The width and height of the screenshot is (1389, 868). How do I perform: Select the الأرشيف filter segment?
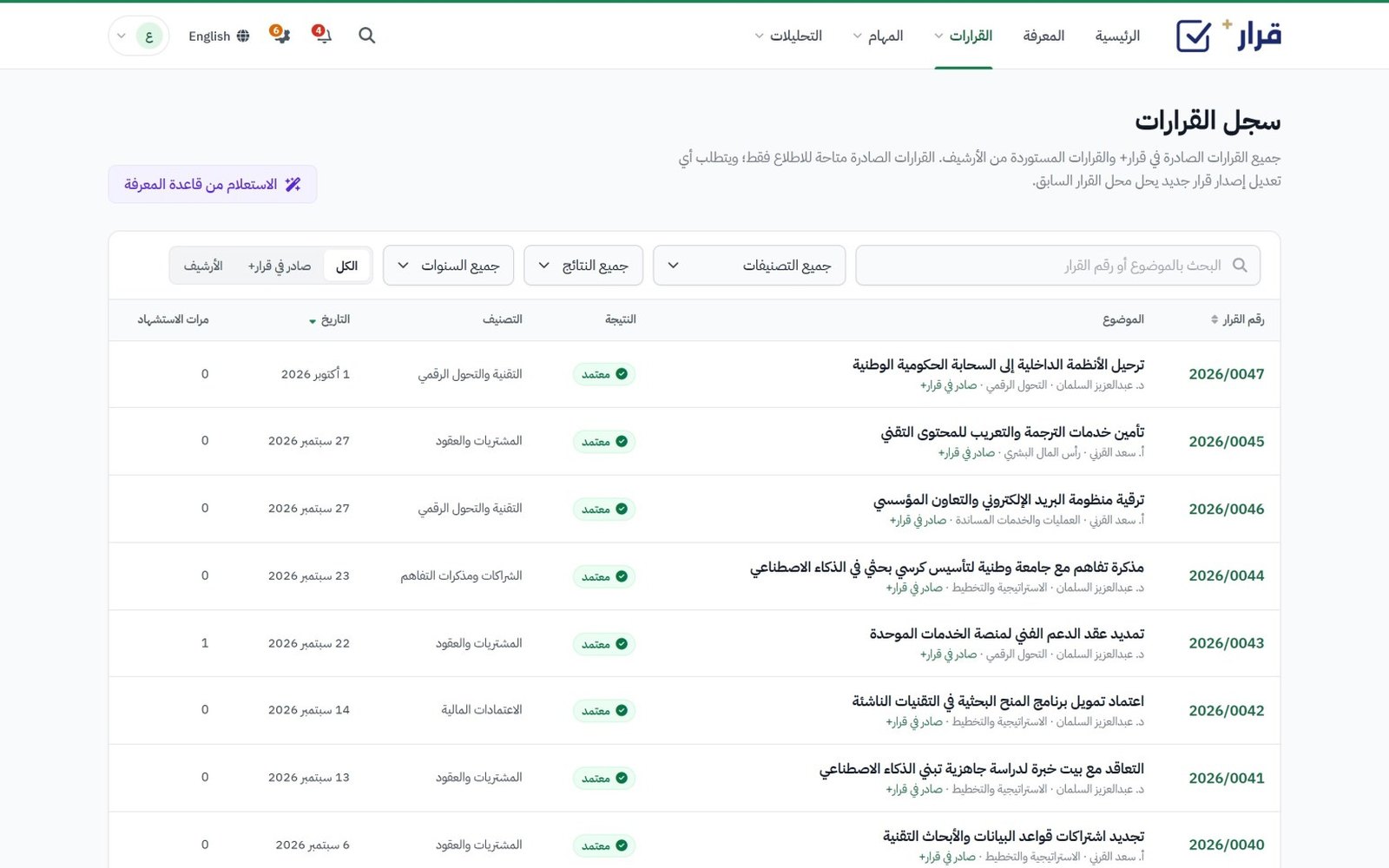(x=203, y=266)
